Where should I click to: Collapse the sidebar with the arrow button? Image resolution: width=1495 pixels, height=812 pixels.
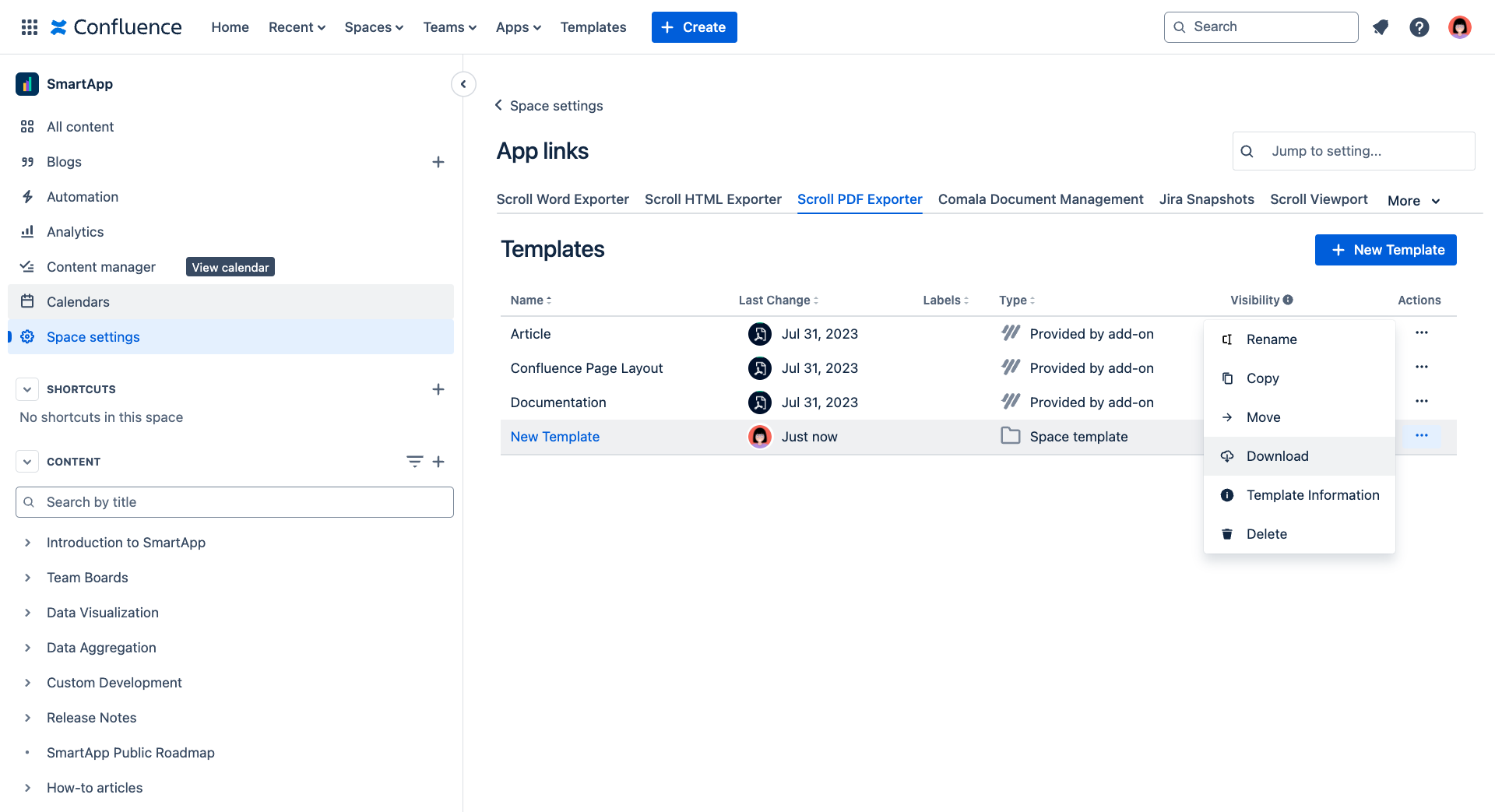463,84
